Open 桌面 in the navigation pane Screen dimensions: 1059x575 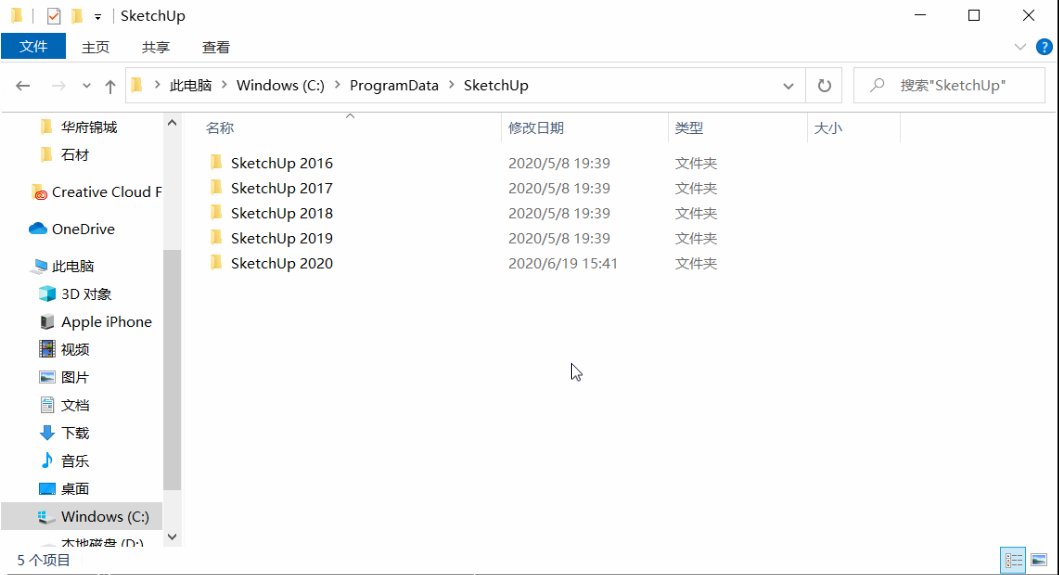(x=74, y=489)
